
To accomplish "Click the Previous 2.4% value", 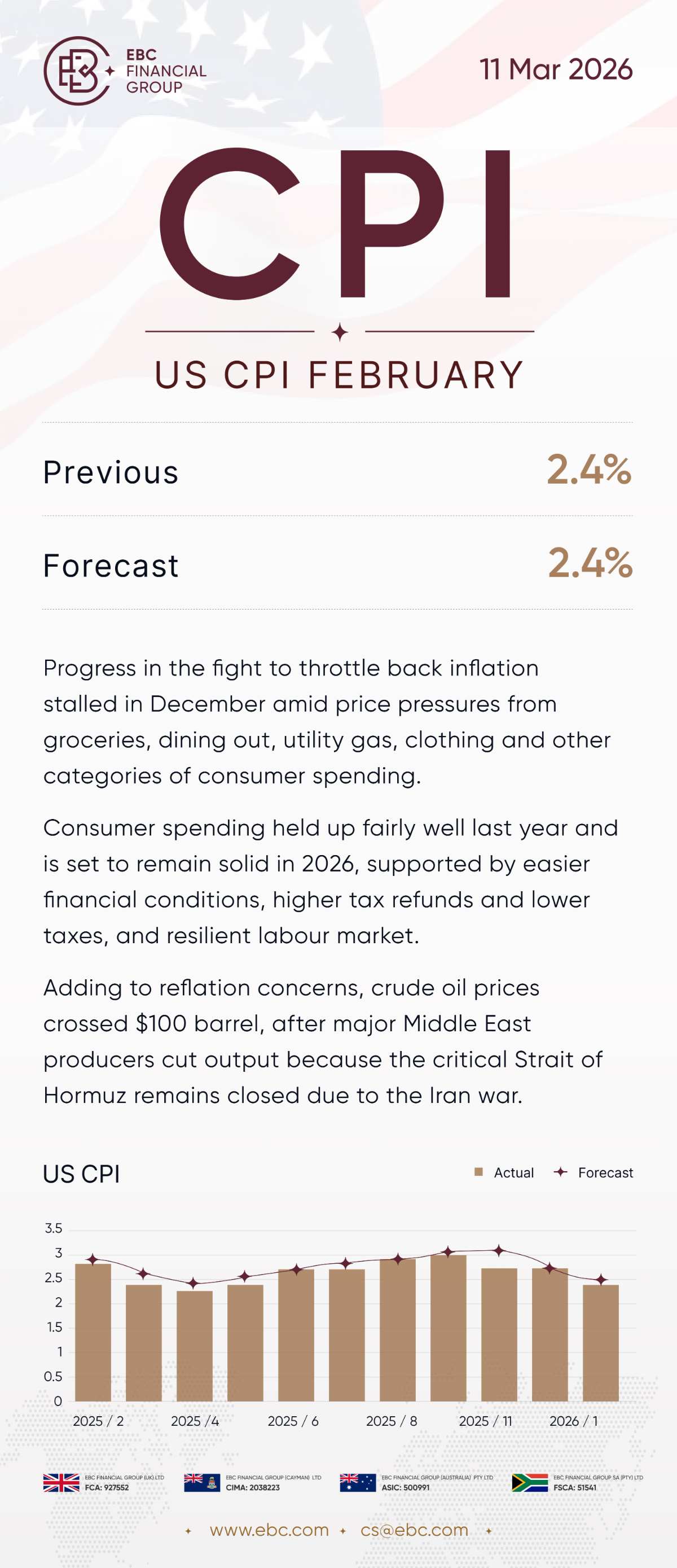I will tap(589, 470).
